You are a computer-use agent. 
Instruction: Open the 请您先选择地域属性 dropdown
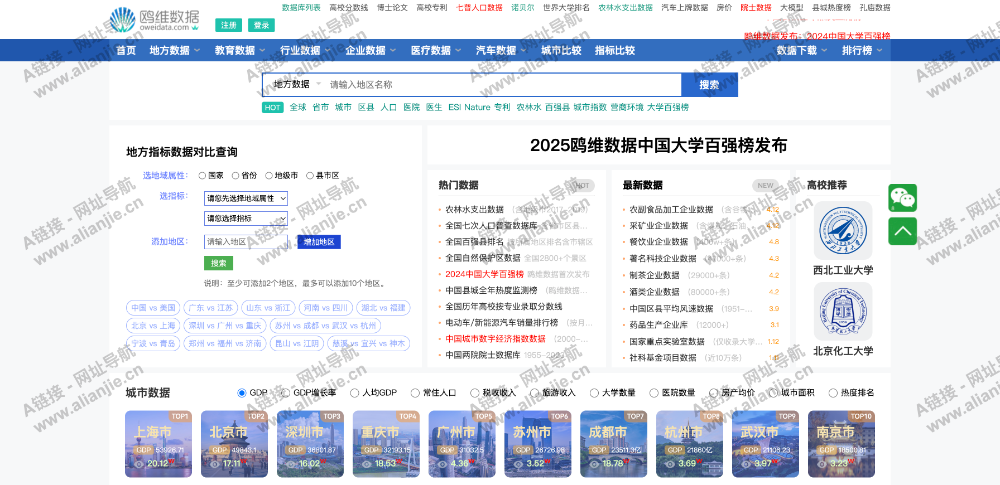tap(246, 198)
